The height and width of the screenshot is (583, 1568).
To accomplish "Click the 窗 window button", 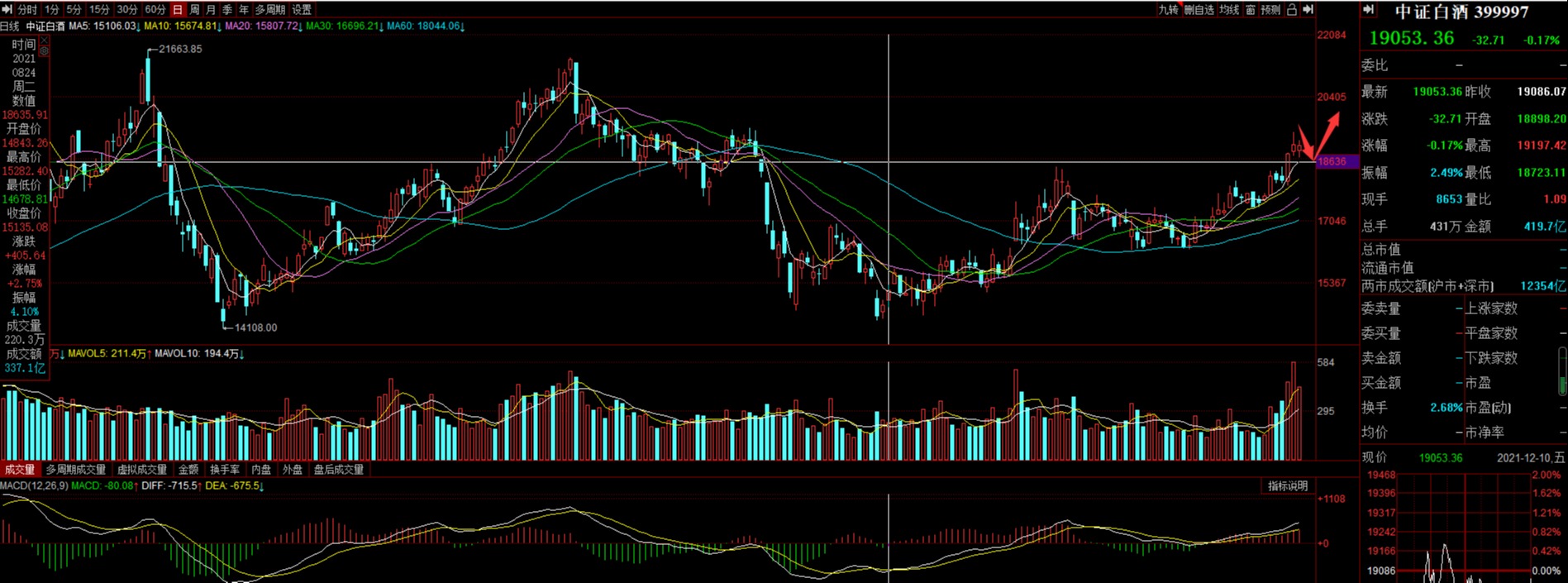I will [1251, 9].
